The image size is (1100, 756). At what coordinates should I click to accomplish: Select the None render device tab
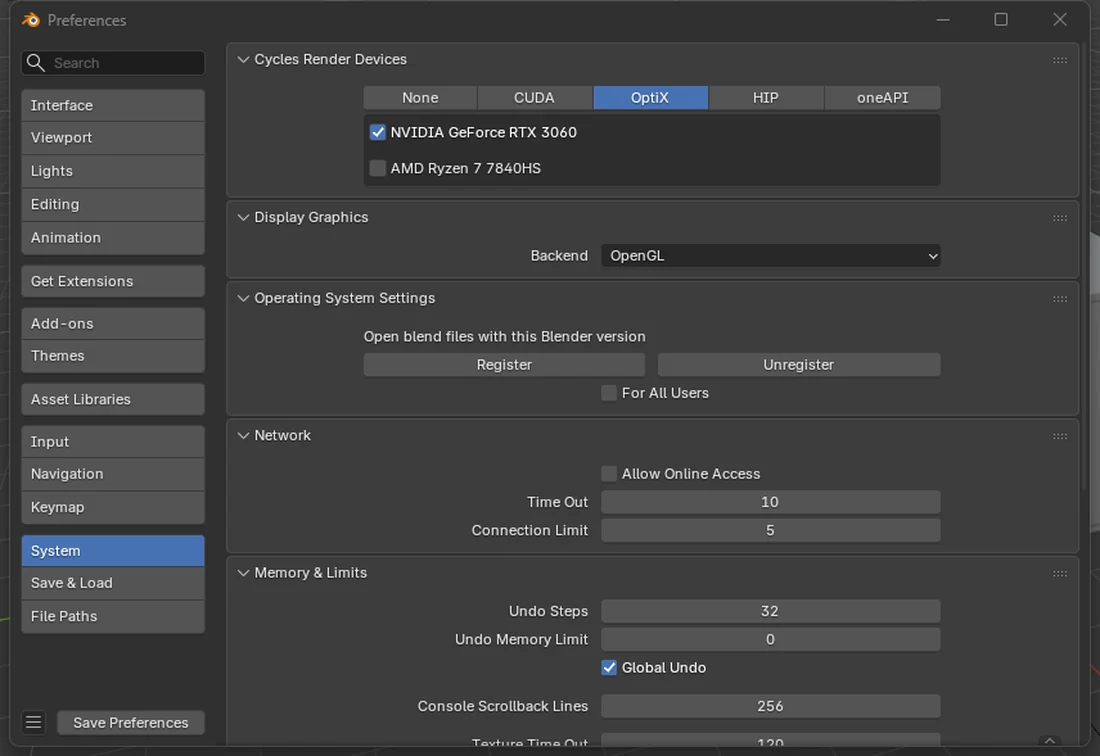click(x=420, y=97)
